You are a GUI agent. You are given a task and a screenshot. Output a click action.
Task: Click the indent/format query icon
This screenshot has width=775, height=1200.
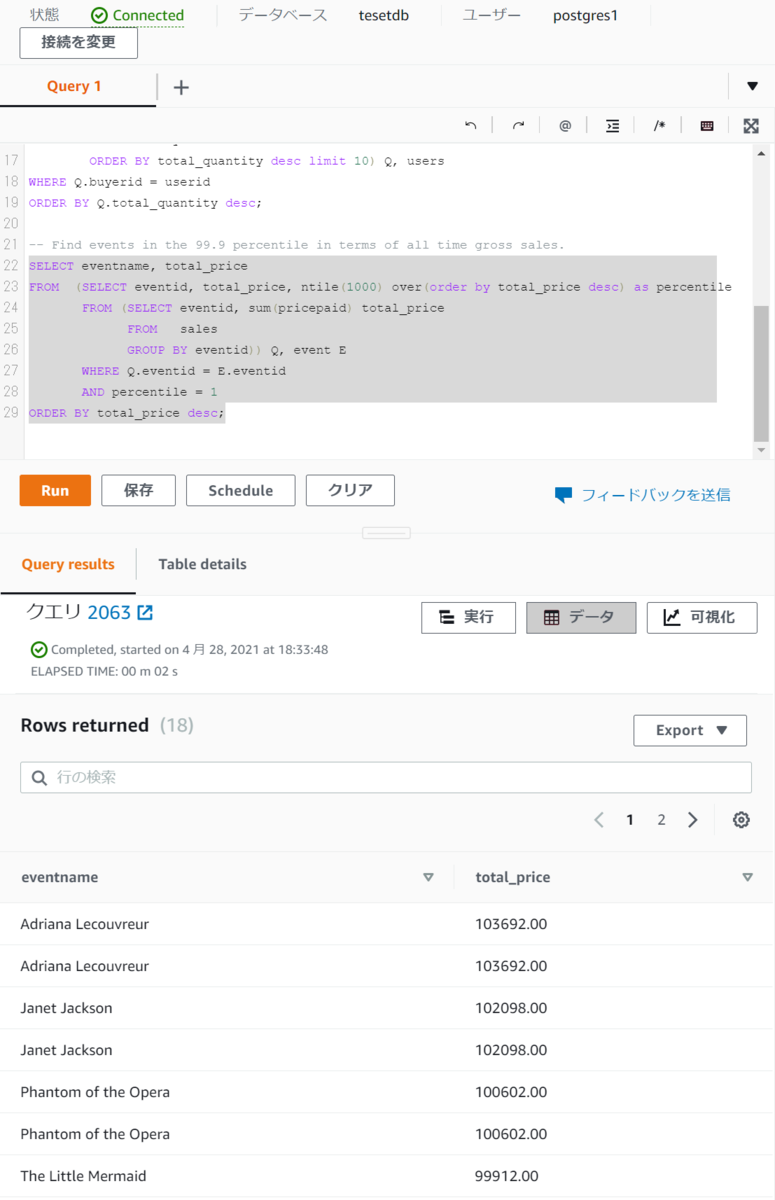612,125
